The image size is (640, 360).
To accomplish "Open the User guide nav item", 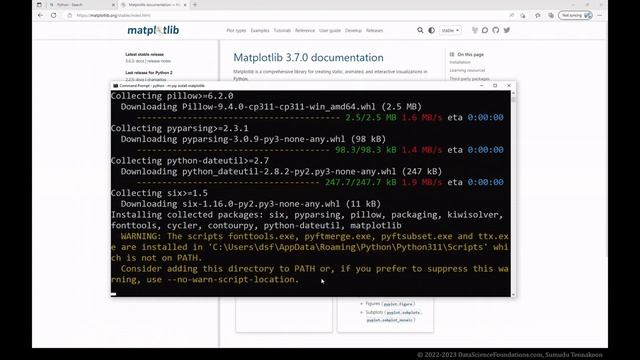I will (x=330, y=31).
